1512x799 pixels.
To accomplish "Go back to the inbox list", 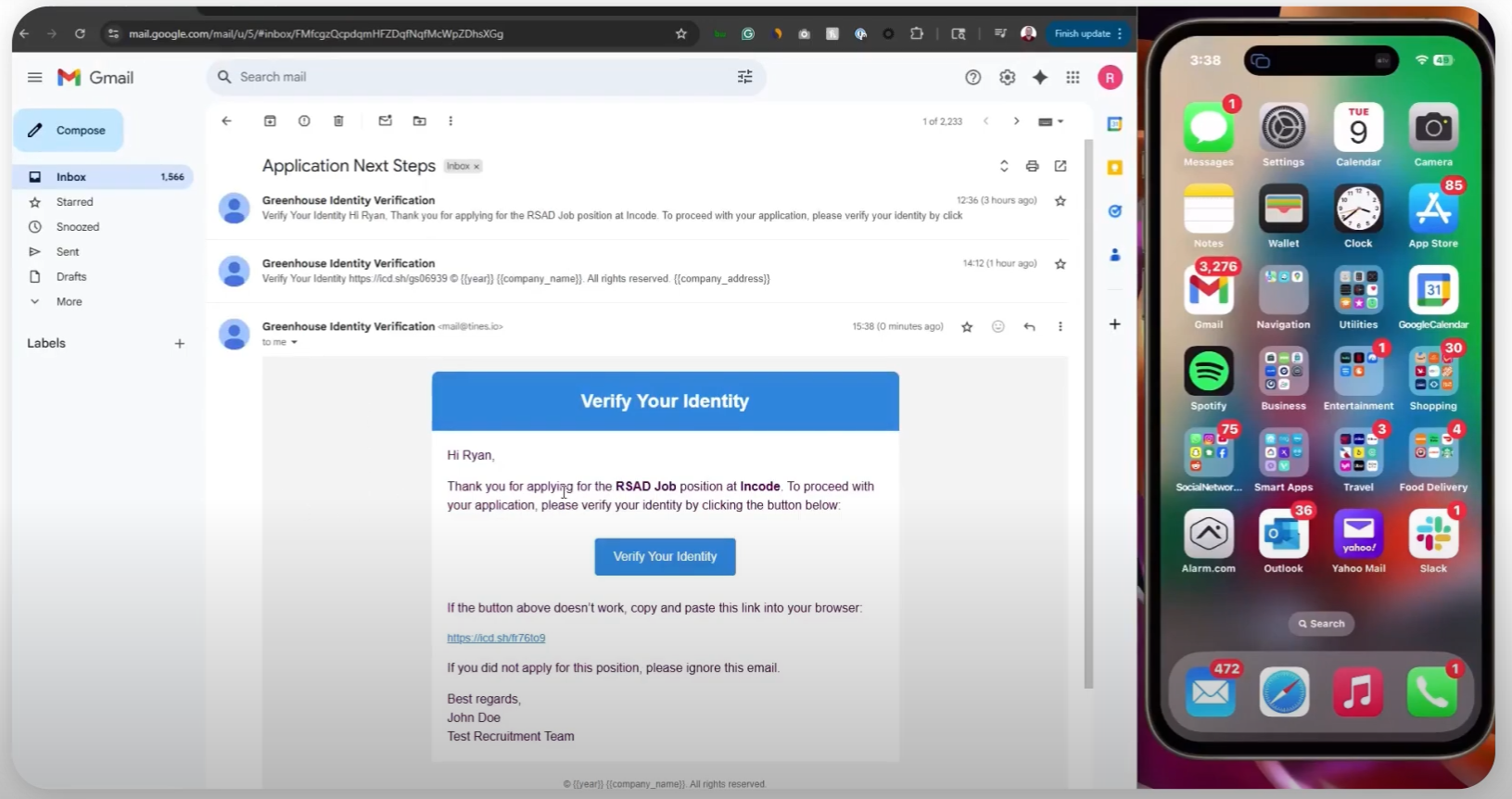I will point(226,121).
